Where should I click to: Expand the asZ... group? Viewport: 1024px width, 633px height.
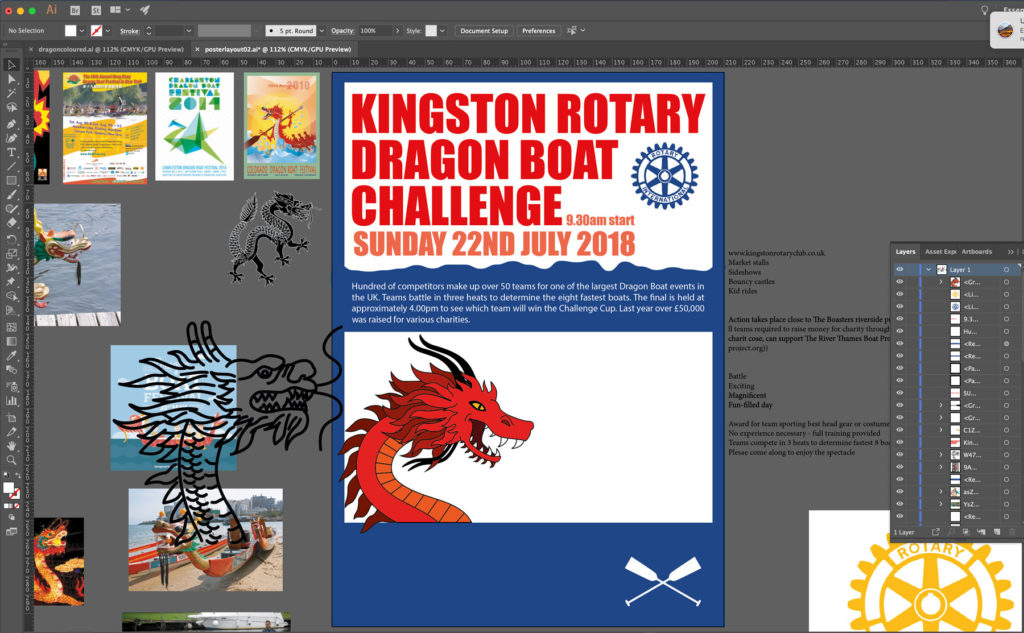[941, 491]
